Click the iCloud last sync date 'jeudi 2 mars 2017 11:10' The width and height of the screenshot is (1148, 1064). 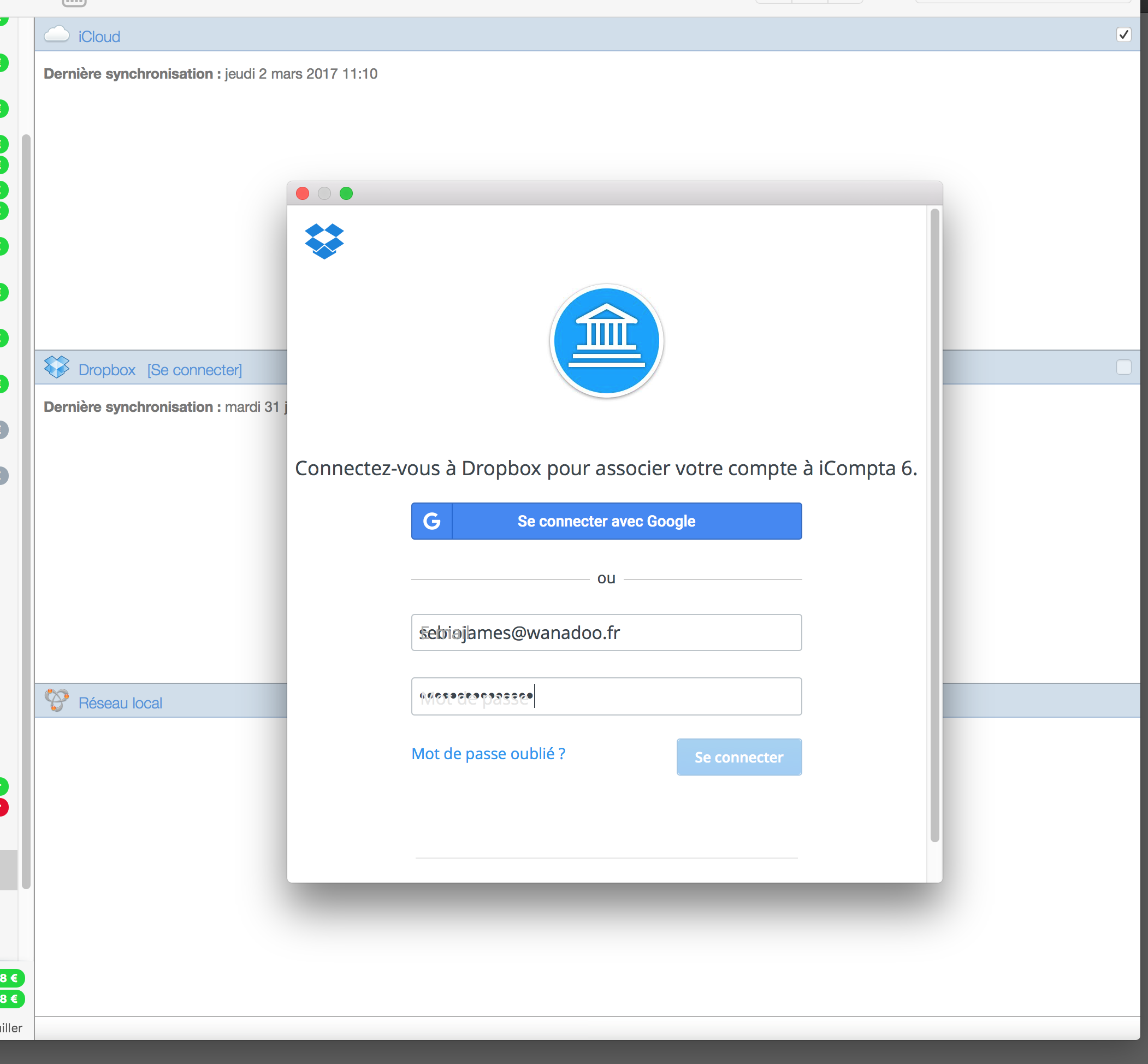[301, 74]
